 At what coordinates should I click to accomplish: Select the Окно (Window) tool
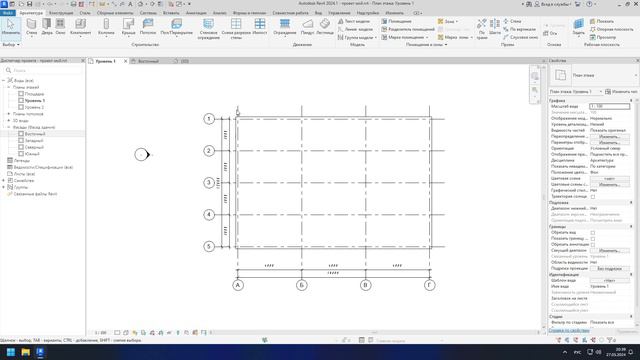pyautogui.click(x=60, y=27)
